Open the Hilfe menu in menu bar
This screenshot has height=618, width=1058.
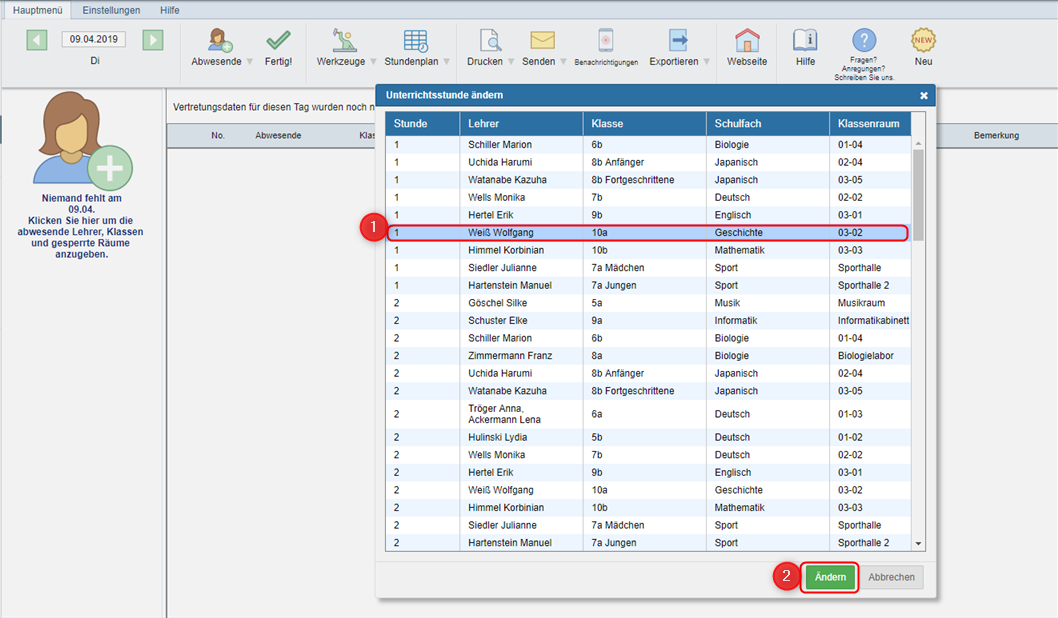[170, 10]
